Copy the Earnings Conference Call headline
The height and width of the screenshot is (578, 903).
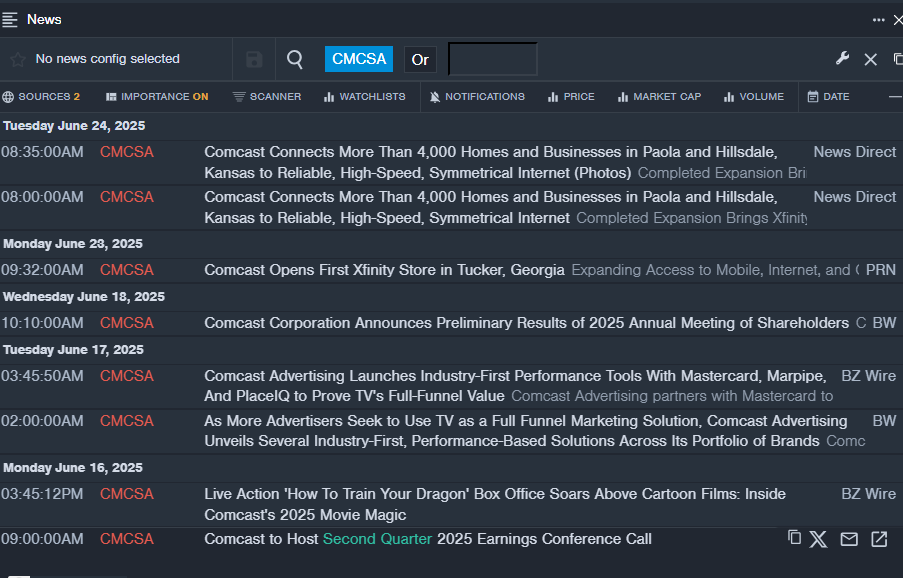[794, 538]
